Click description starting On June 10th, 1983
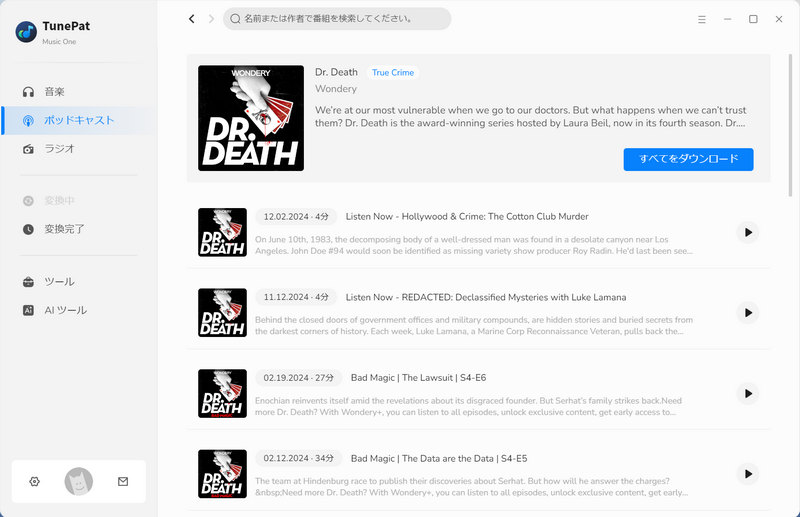Viewport: 800px width, 517px height. click(x=474, y=245)
